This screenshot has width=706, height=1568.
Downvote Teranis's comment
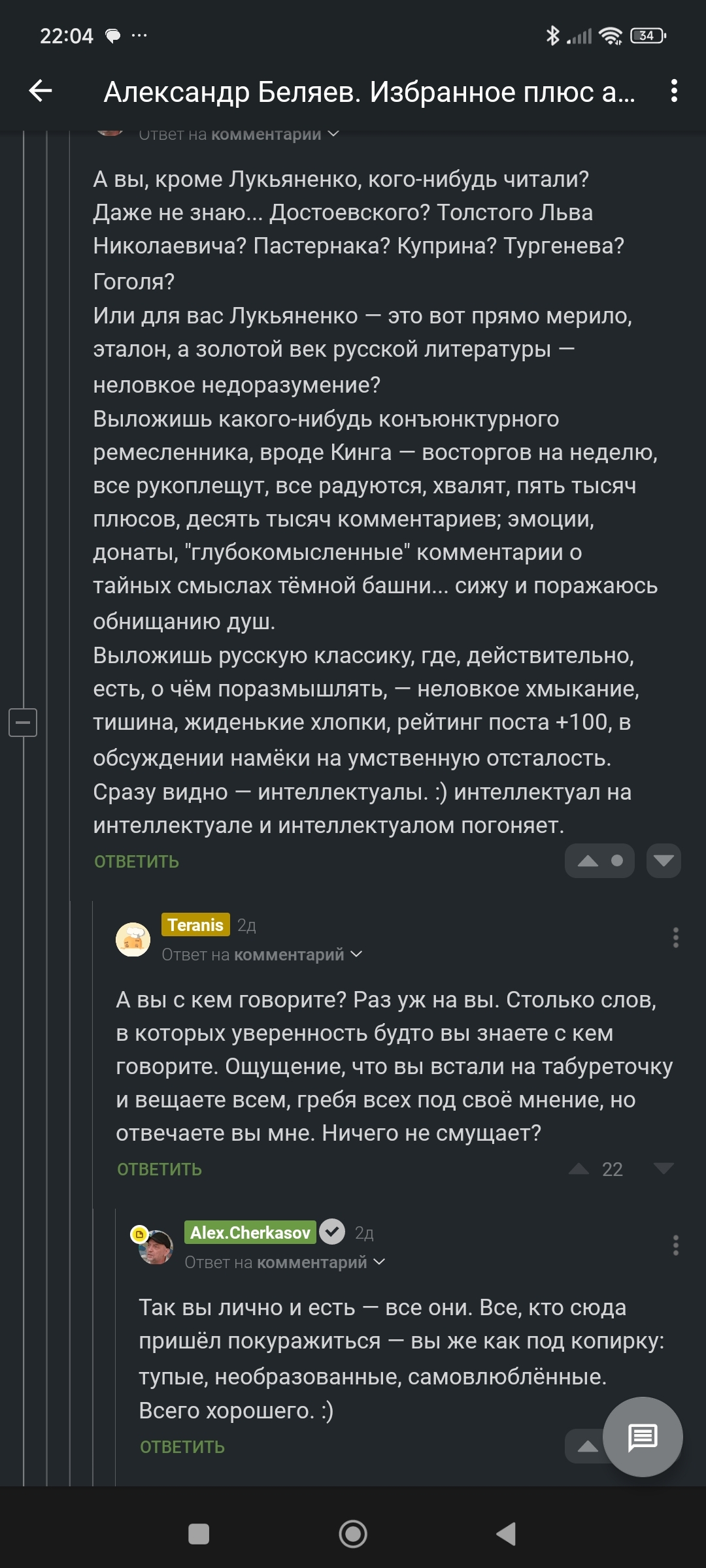pos(664,1168)
